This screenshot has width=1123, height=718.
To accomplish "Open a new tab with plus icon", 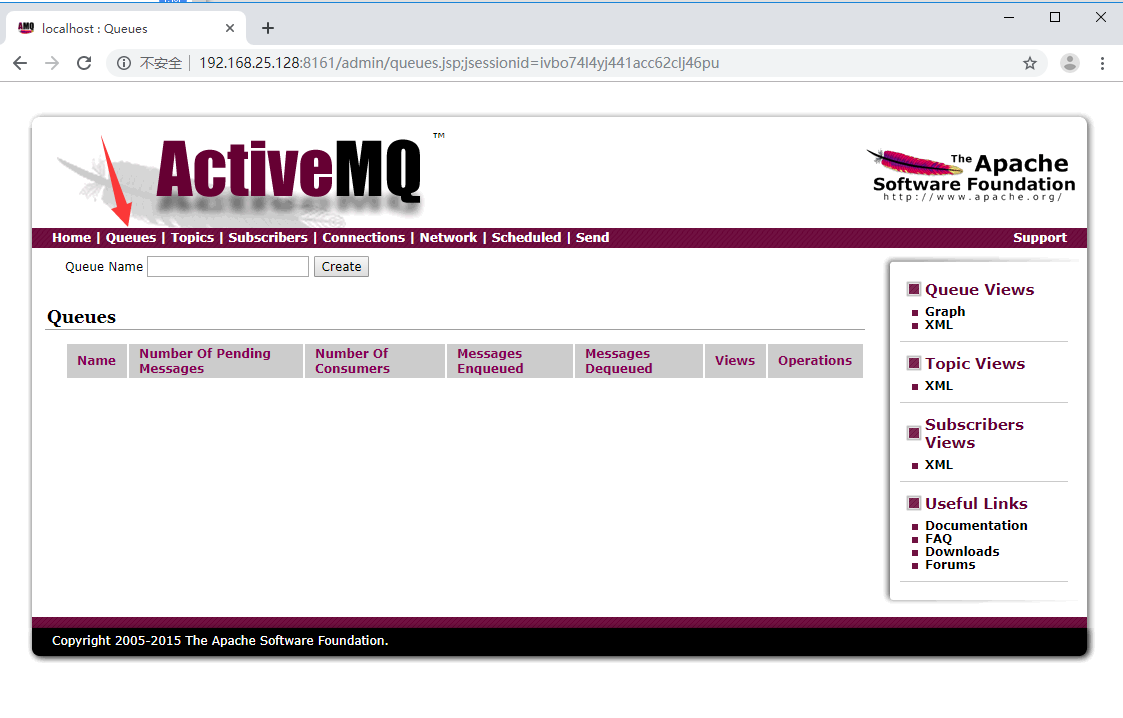I will [x=268, y=28].
